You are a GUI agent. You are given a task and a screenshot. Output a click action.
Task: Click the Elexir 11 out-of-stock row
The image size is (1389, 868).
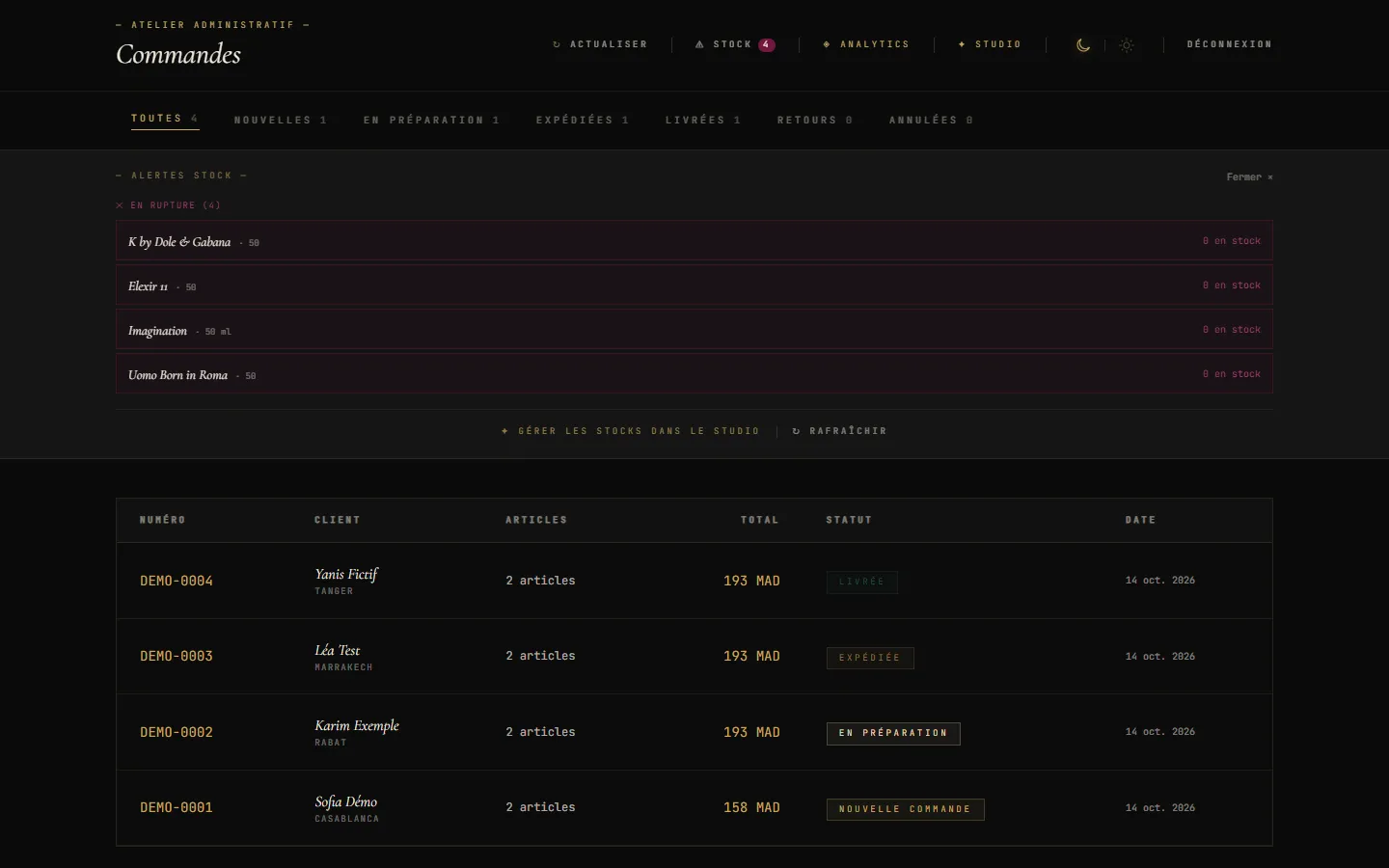[x=694, y=285]
